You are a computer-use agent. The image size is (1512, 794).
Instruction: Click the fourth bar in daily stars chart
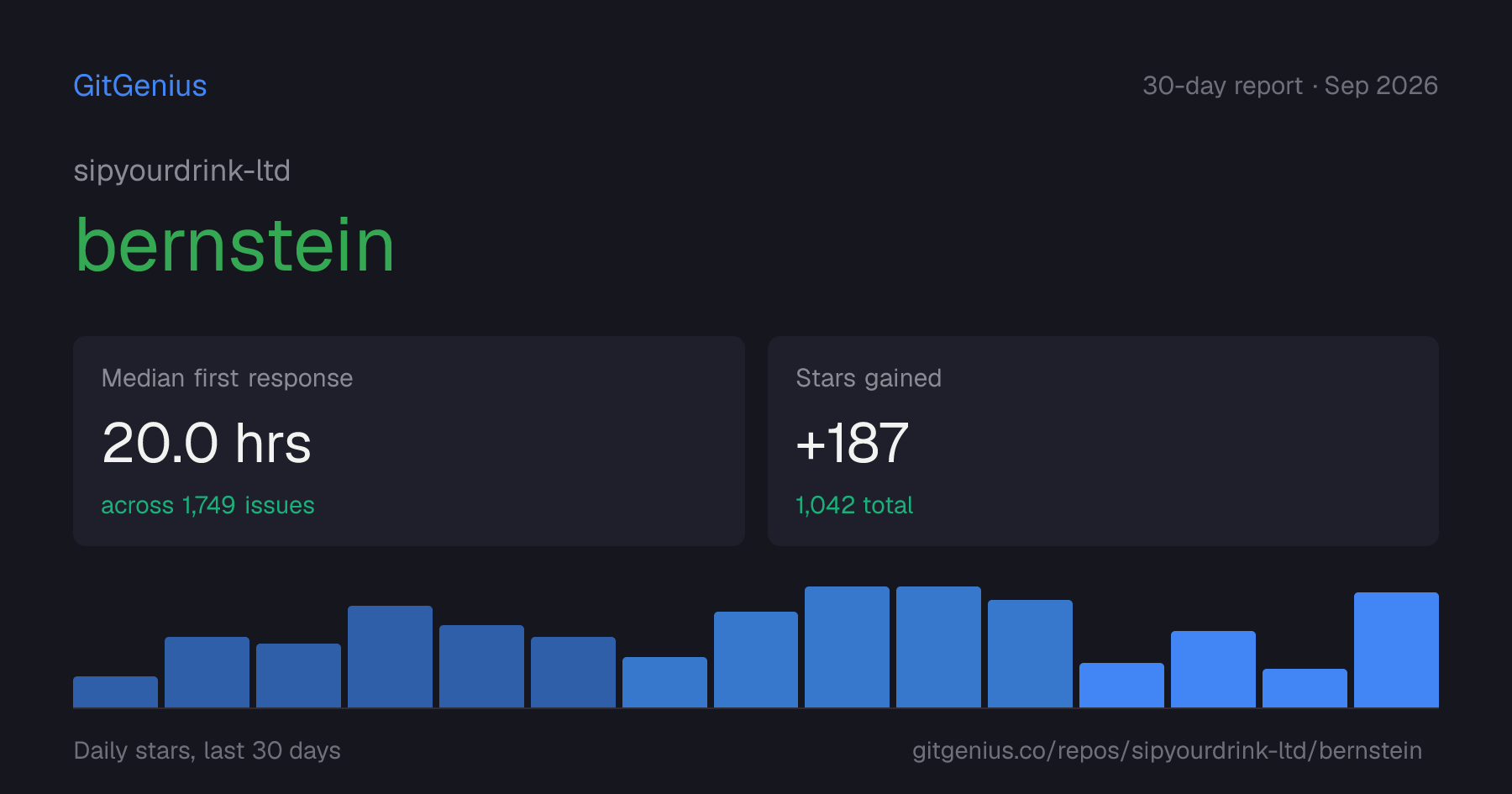click(390, 656)
